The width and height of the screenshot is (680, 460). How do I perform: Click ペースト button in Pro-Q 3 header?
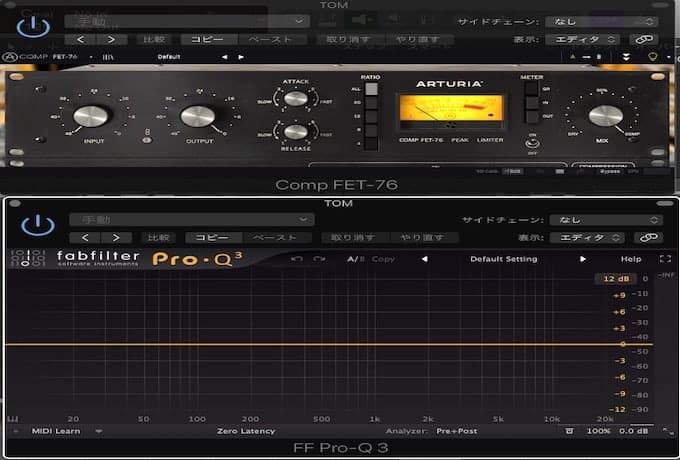[277, 238]
